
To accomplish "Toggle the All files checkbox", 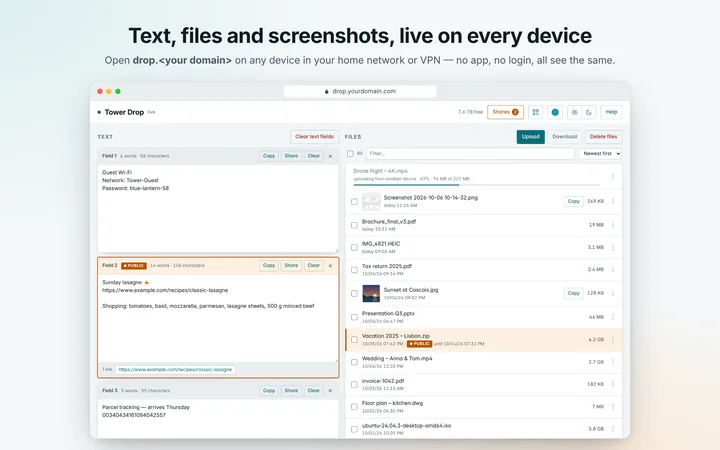I will (350, 154).
